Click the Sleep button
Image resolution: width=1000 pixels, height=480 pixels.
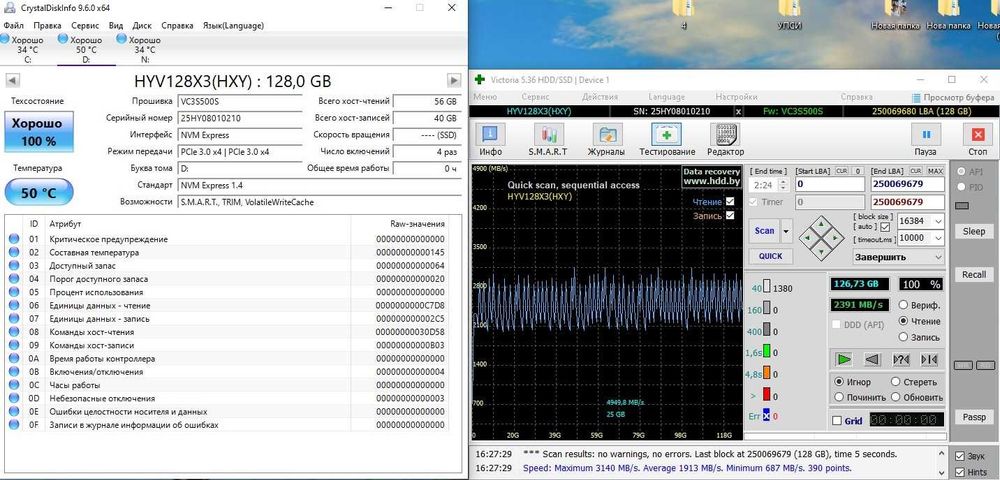click(x=974, y=231)
